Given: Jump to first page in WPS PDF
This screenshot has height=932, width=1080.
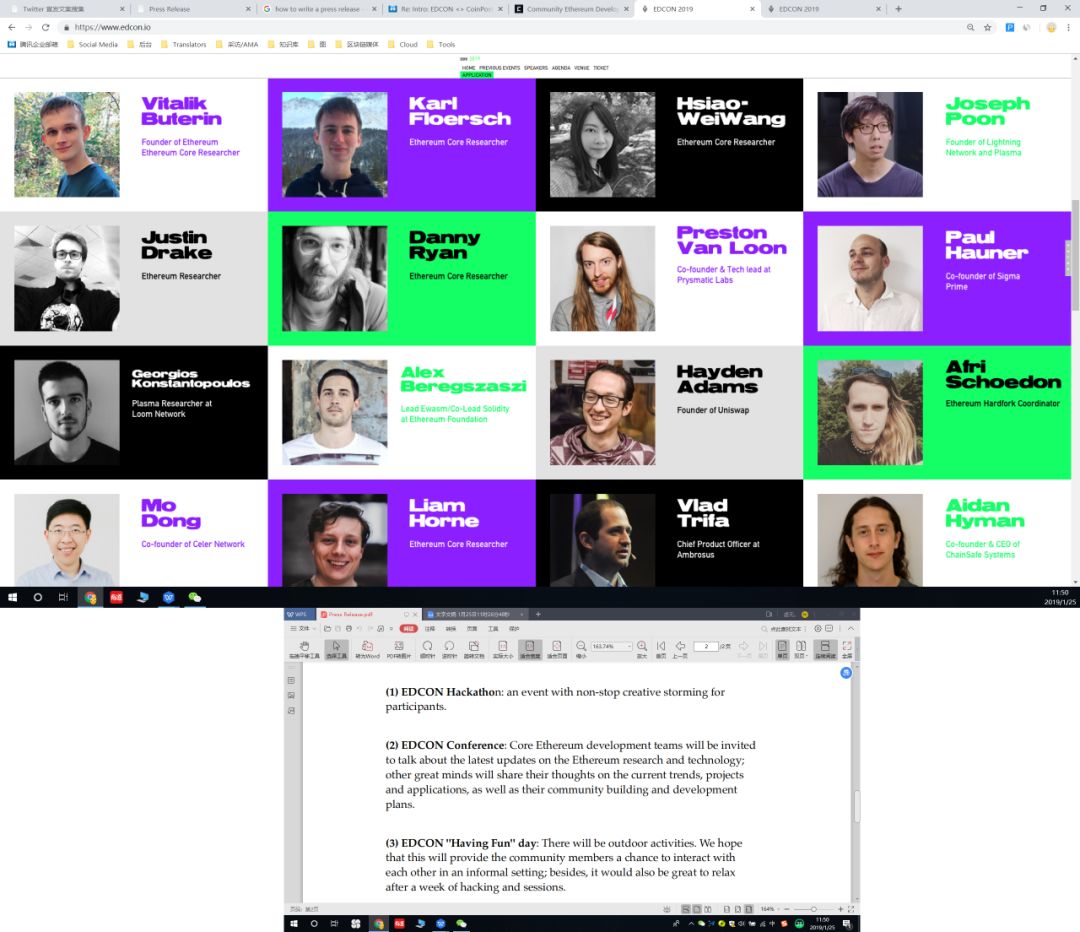Looking at the screenshot, I should [x=661, y=649].
